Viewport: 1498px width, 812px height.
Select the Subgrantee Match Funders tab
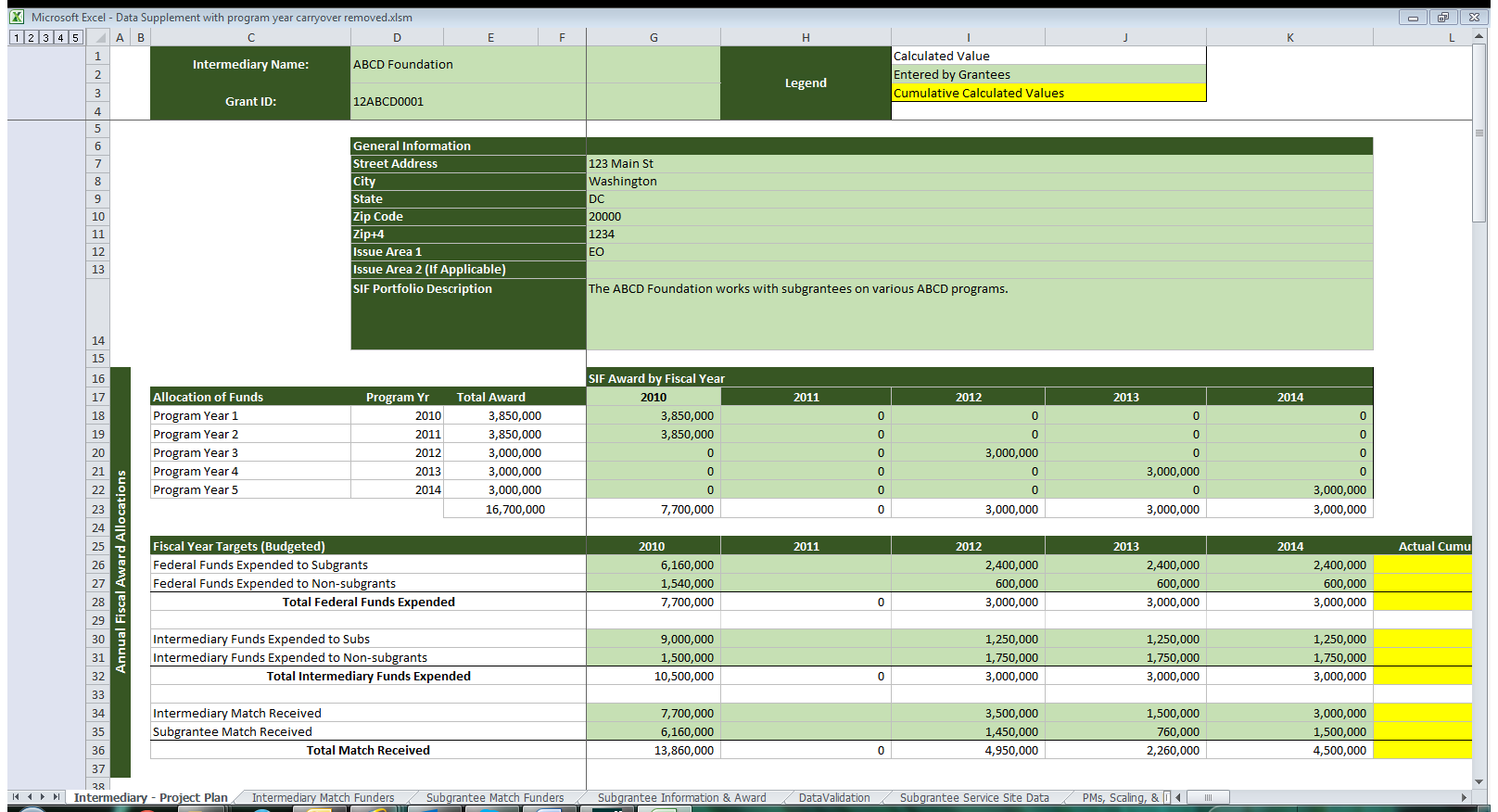pyautogui.click(x=494, y=798)
